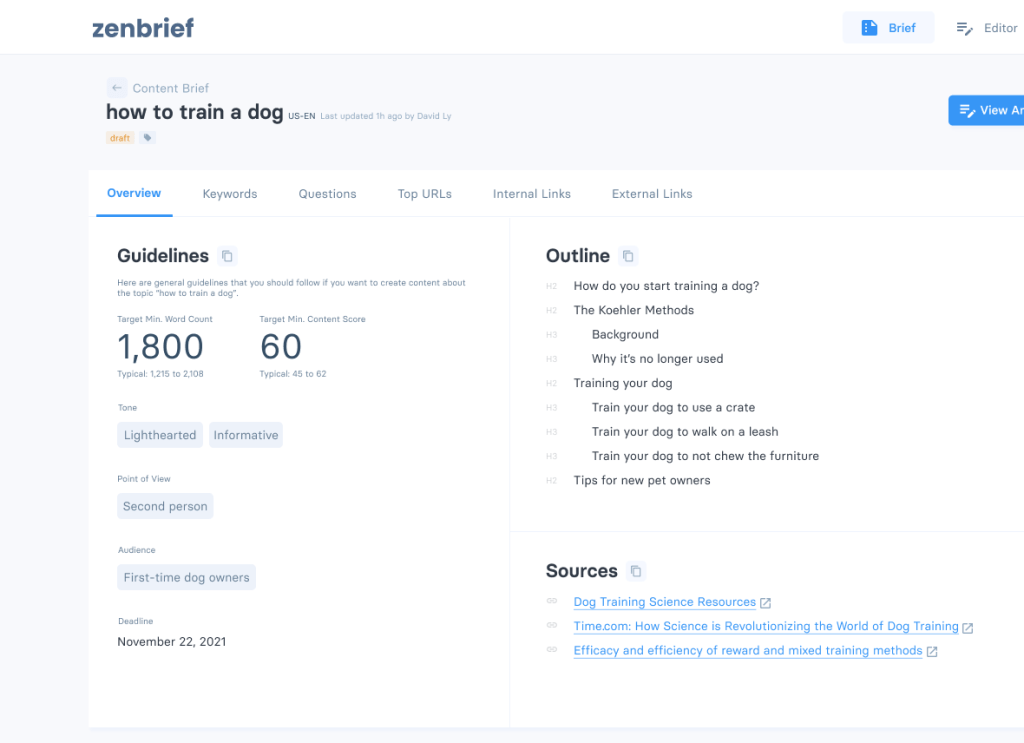Click the tag icon next to draft
The image size is (1024, 743).
147,138
